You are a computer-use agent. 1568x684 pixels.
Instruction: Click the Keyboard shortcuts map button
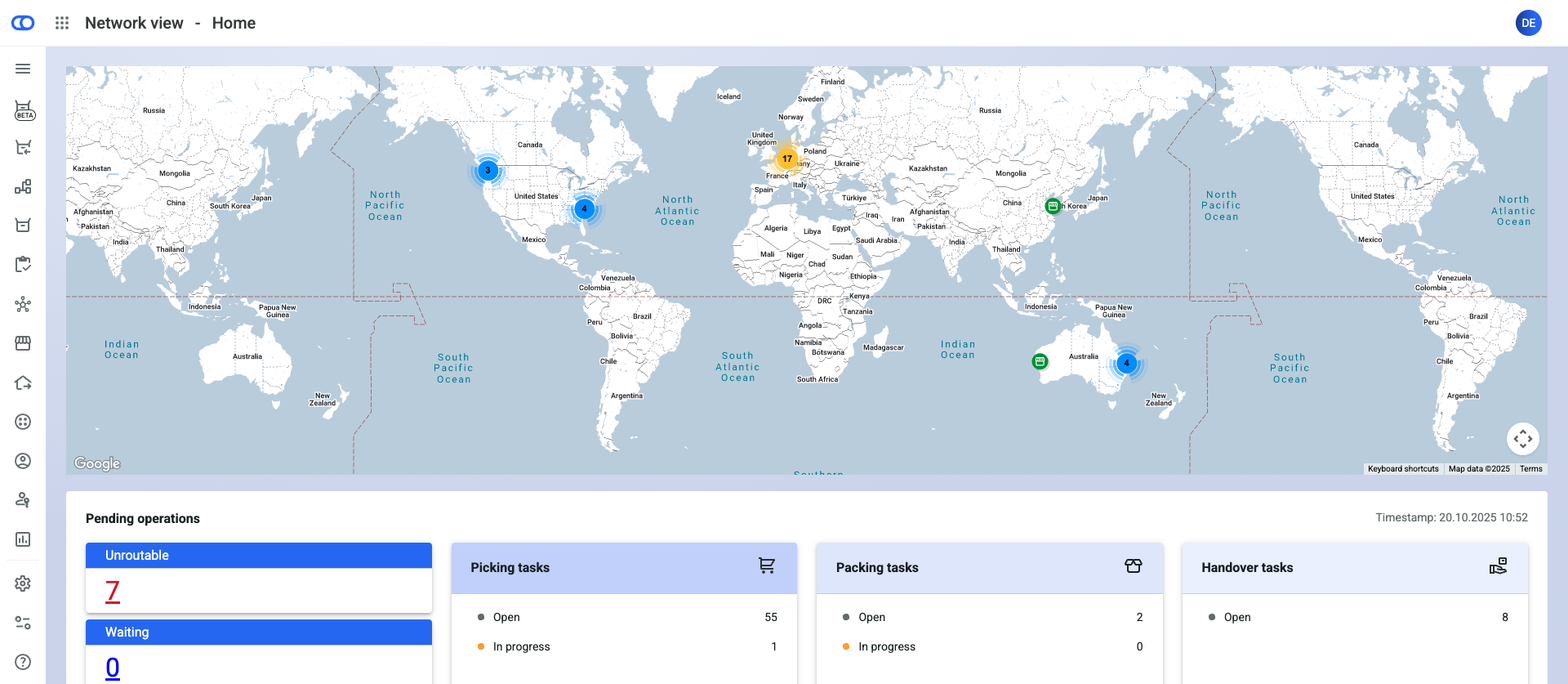[1403, 468]
